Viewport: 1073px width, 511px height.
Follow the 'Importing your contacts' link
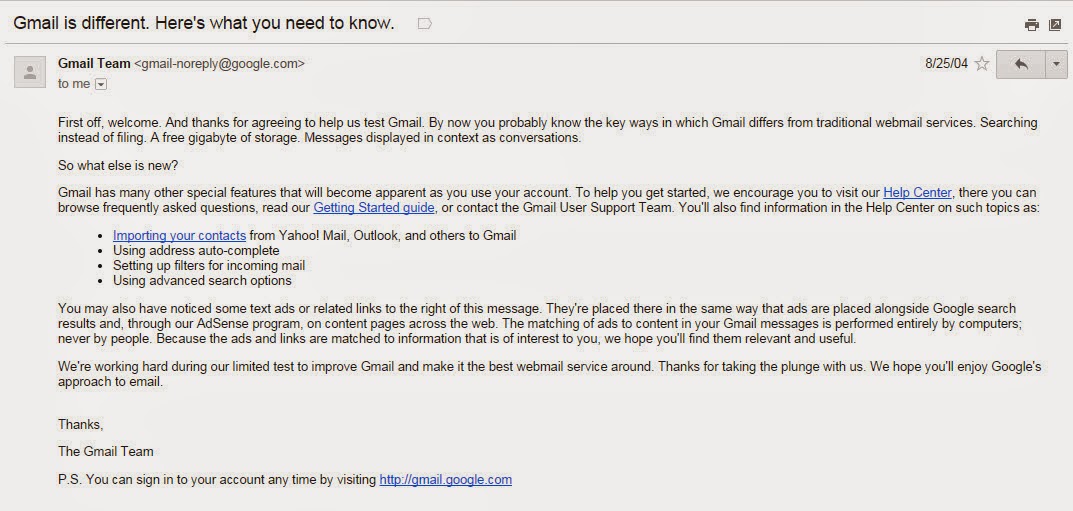pos(179,236)
